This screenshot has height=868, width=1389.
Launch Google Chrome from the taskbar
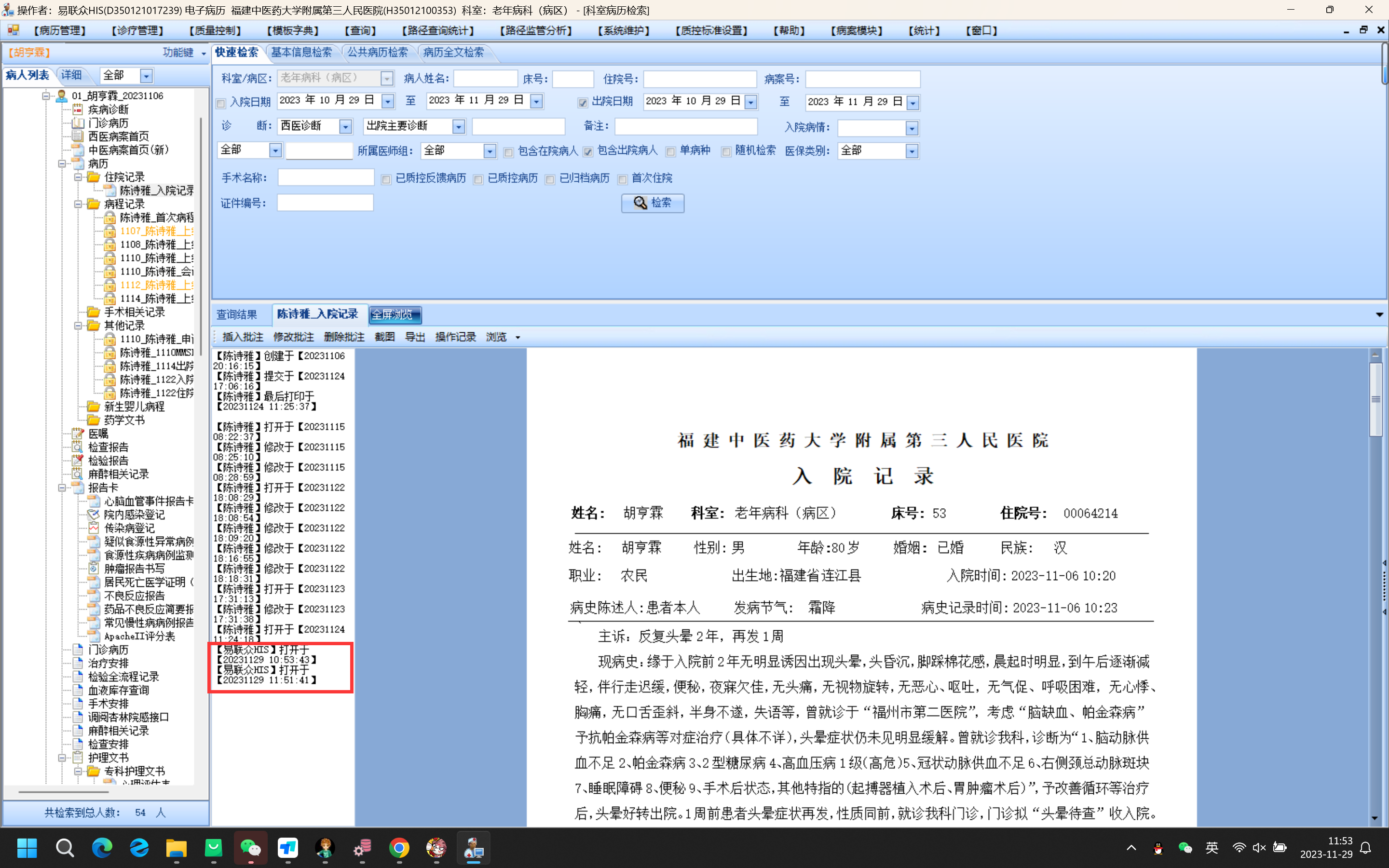pos(399,848)
